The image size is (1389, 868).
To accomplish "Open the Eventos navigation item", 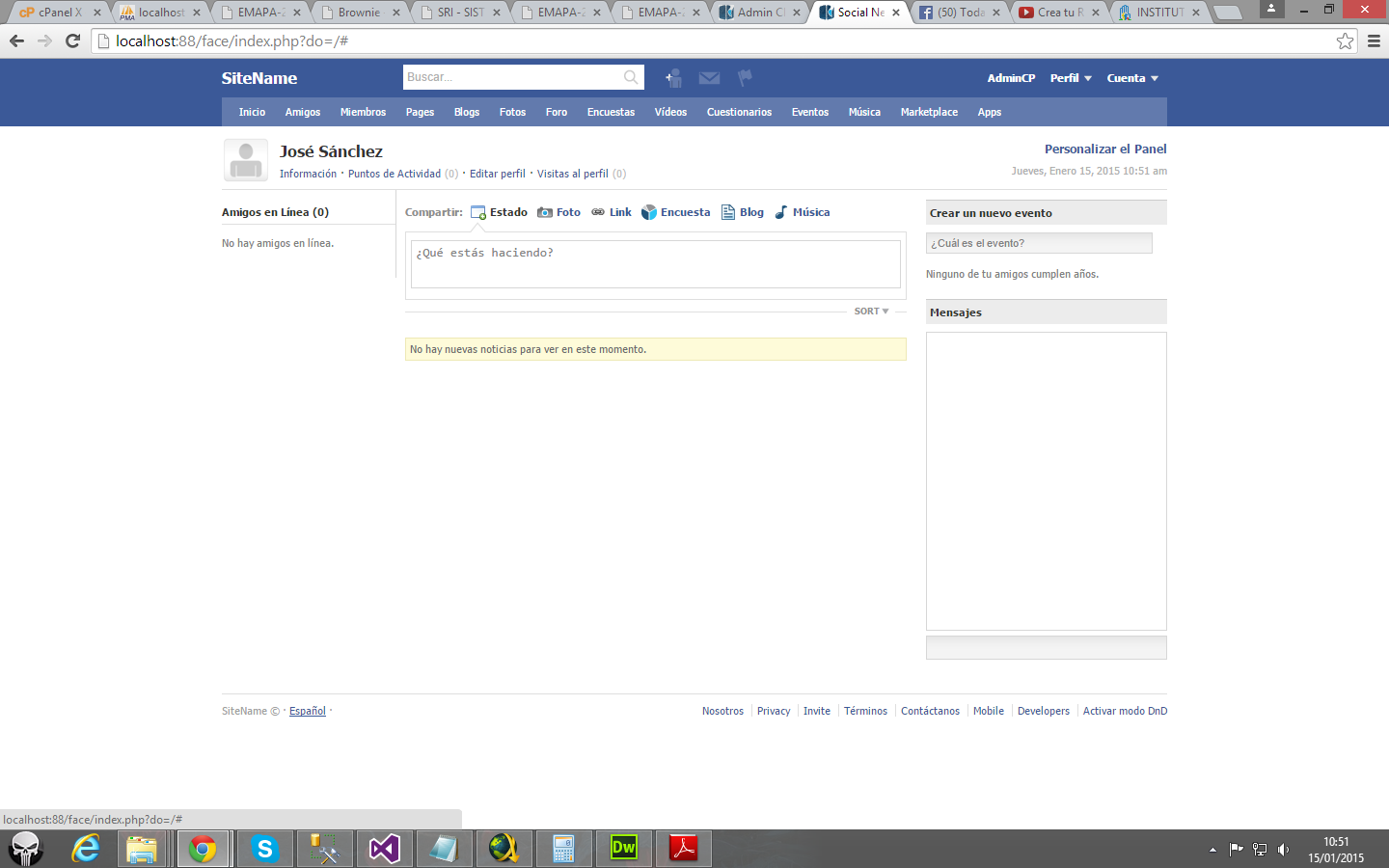I will (809, 112).
